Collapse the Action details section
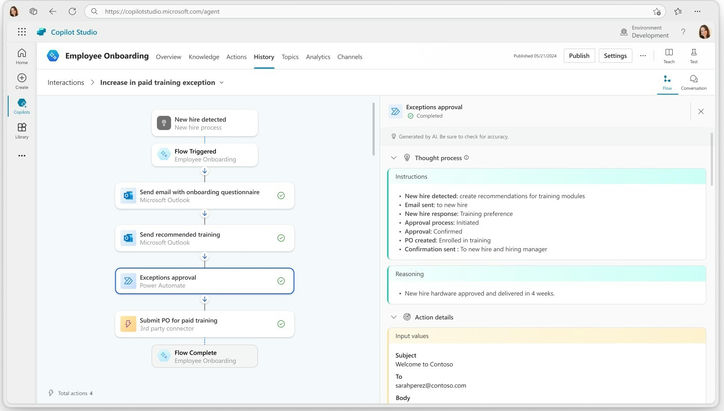This screenshot has width=724, height=411. (x=394, y=317)
